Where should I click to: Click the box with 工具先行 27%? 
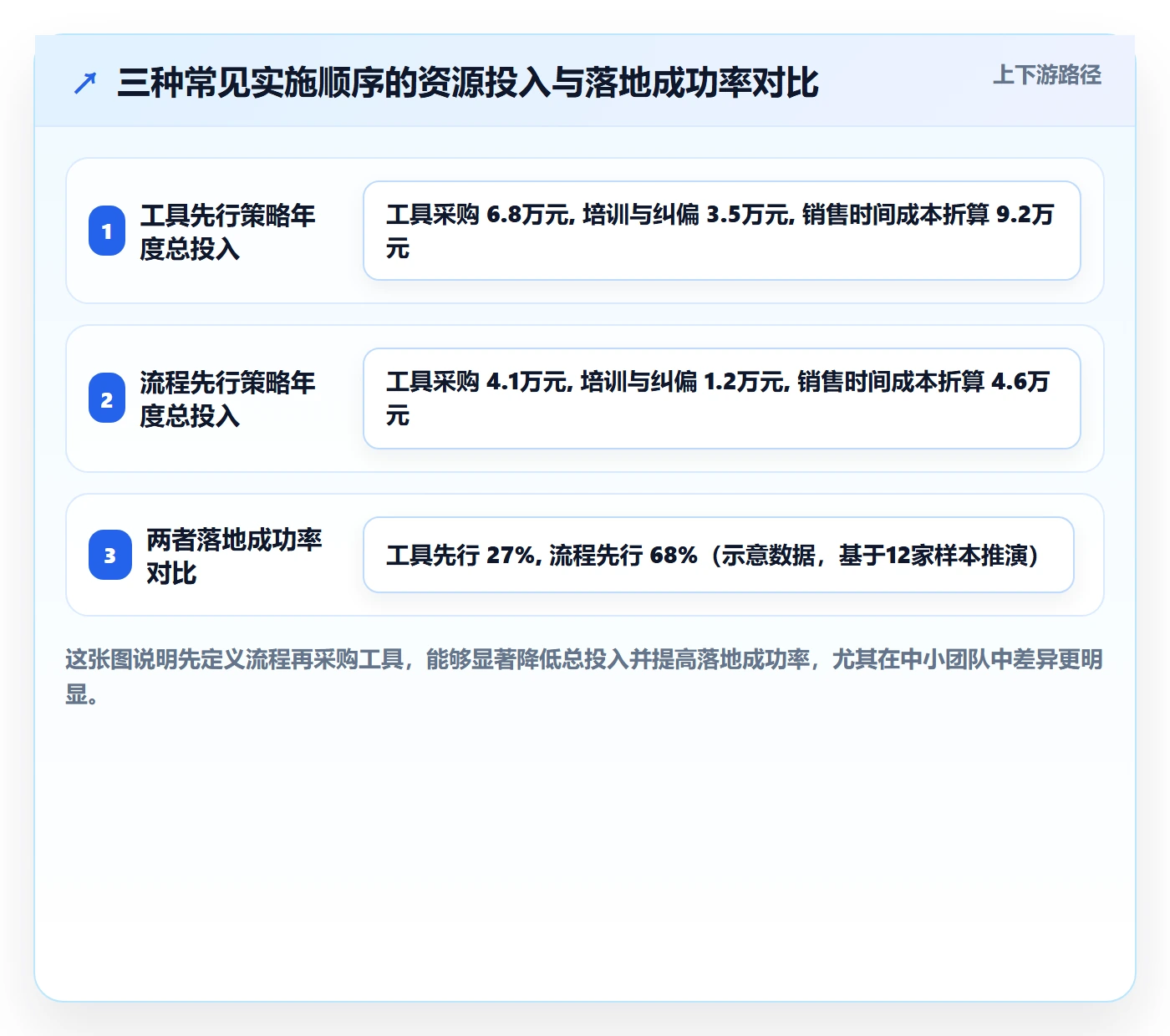tap(719, 555)
